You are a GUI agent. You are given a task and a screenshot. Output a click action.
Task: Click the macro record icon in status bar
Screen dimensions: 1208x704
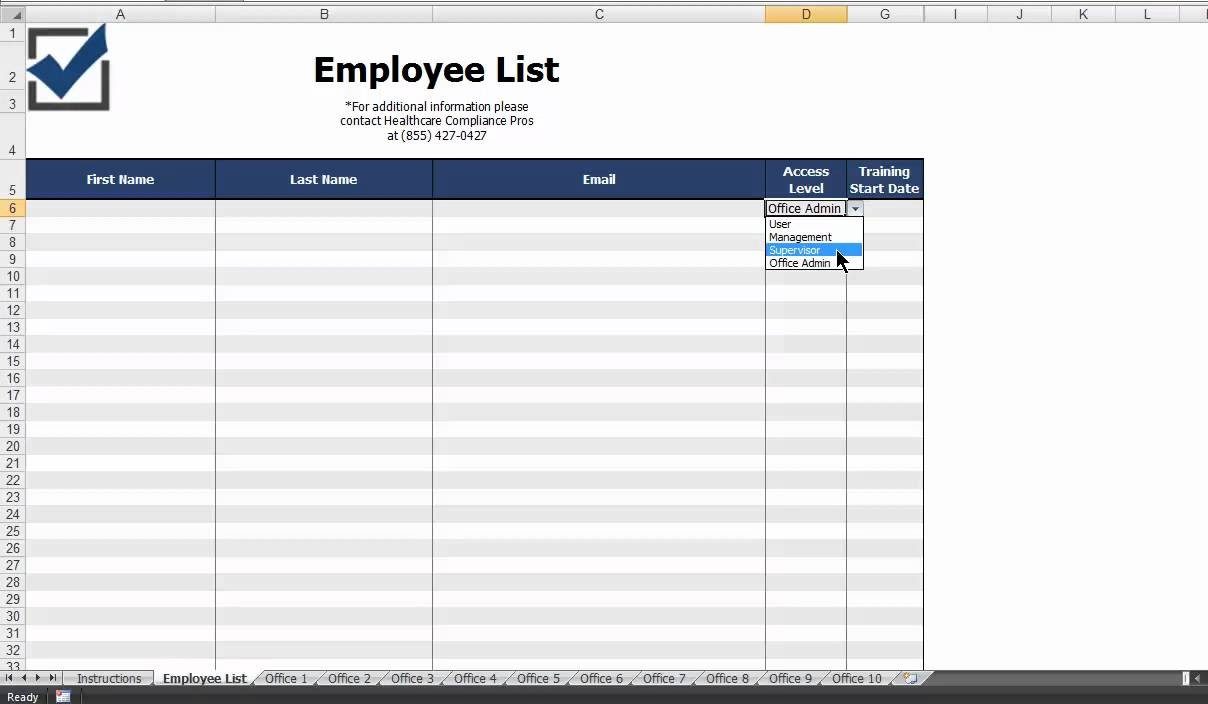[63, 696]
